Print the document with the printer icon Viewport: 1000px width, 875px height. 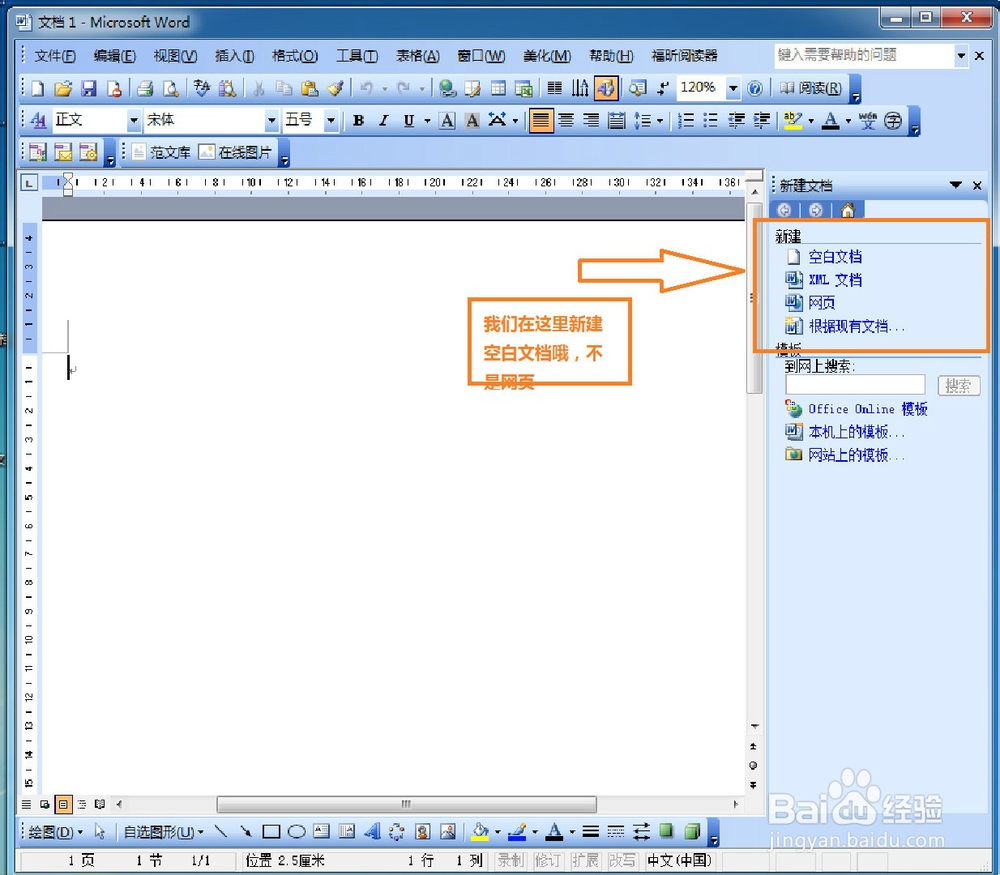pos(145,88)
